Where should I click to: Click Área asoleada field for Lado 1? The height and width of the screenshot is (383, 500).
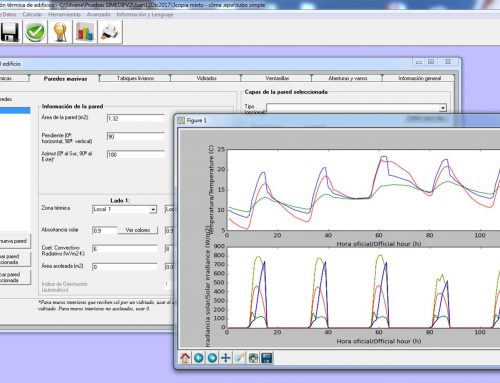125,267
